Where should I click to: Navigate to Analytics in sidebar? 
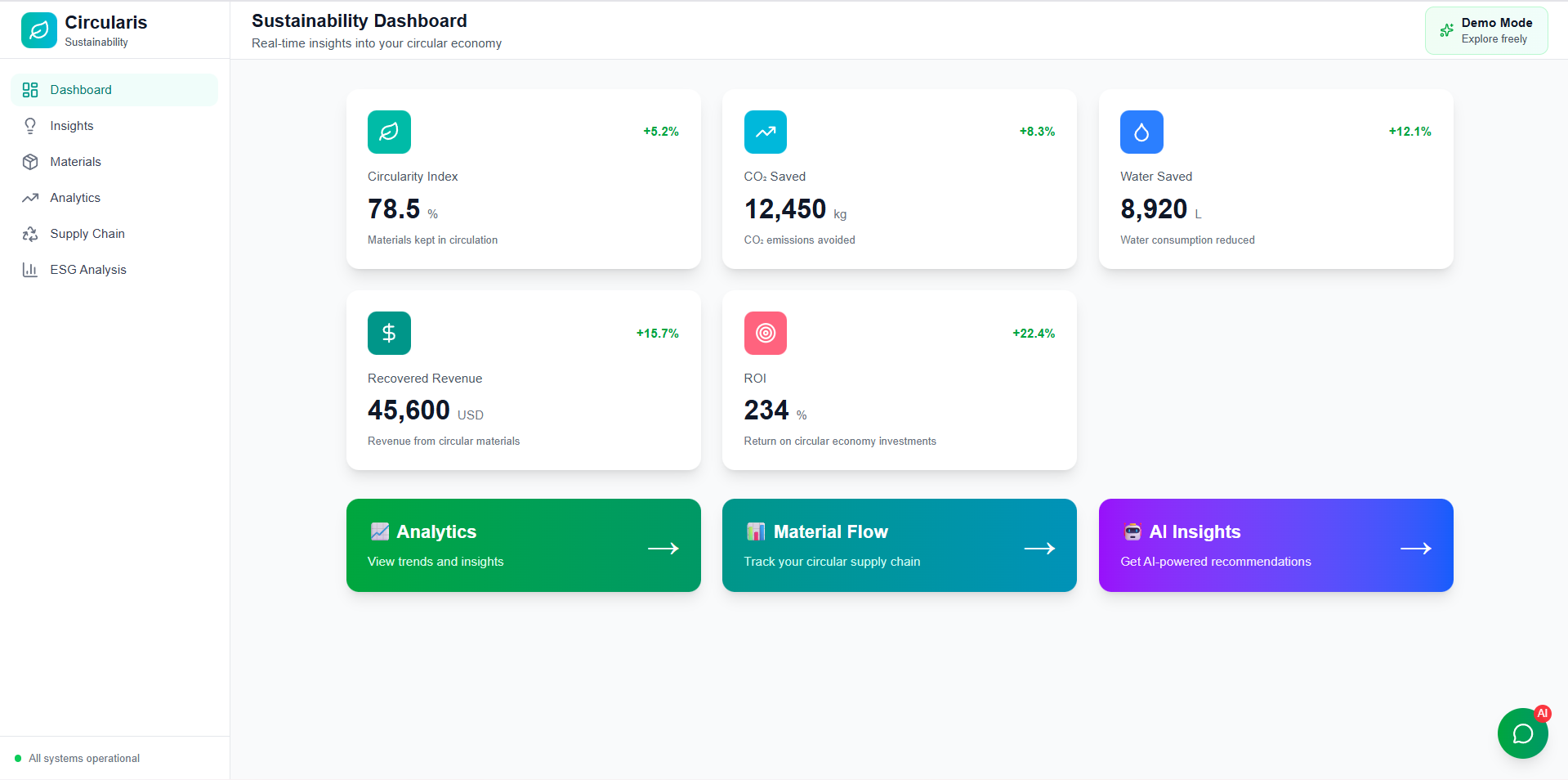point(114,198)
